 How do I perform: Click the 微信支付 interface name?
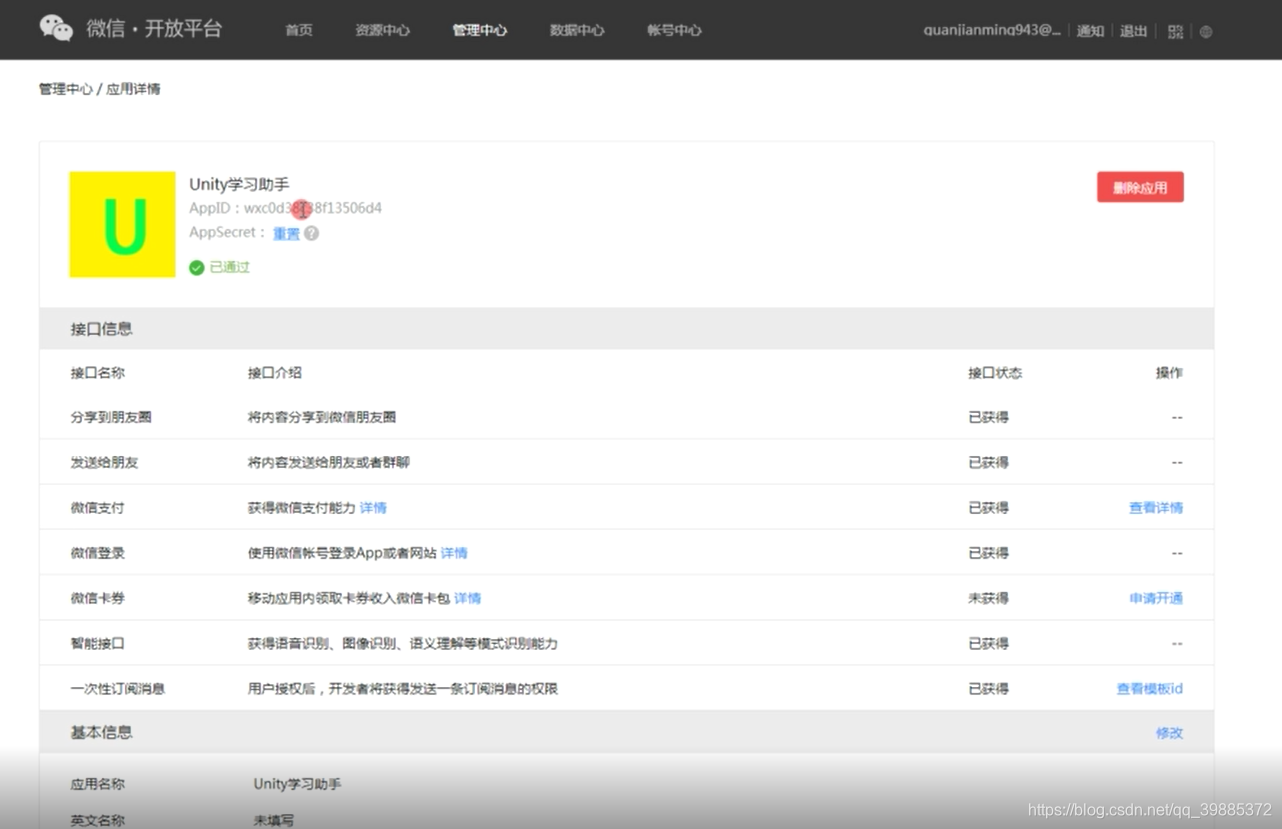97,508
